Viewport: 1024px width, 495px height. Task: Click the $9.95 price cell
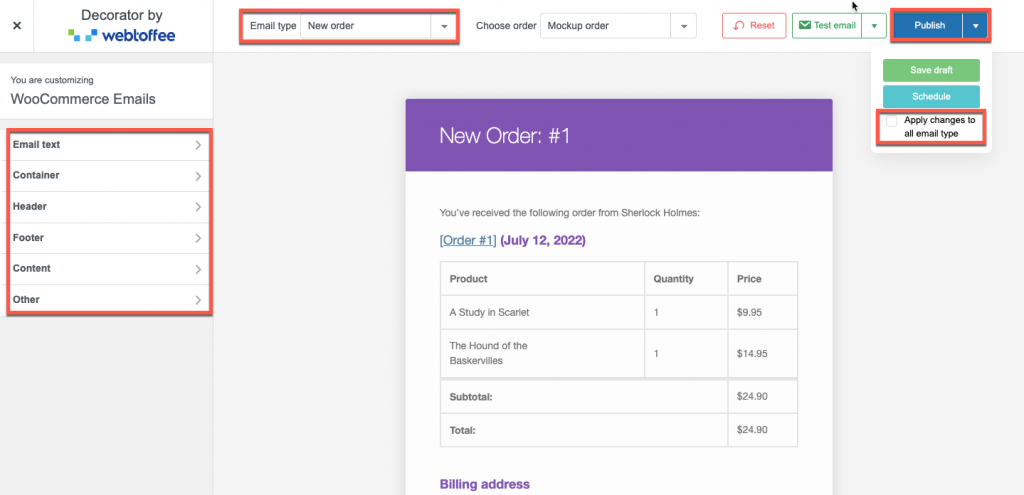(x=762, y=312)
